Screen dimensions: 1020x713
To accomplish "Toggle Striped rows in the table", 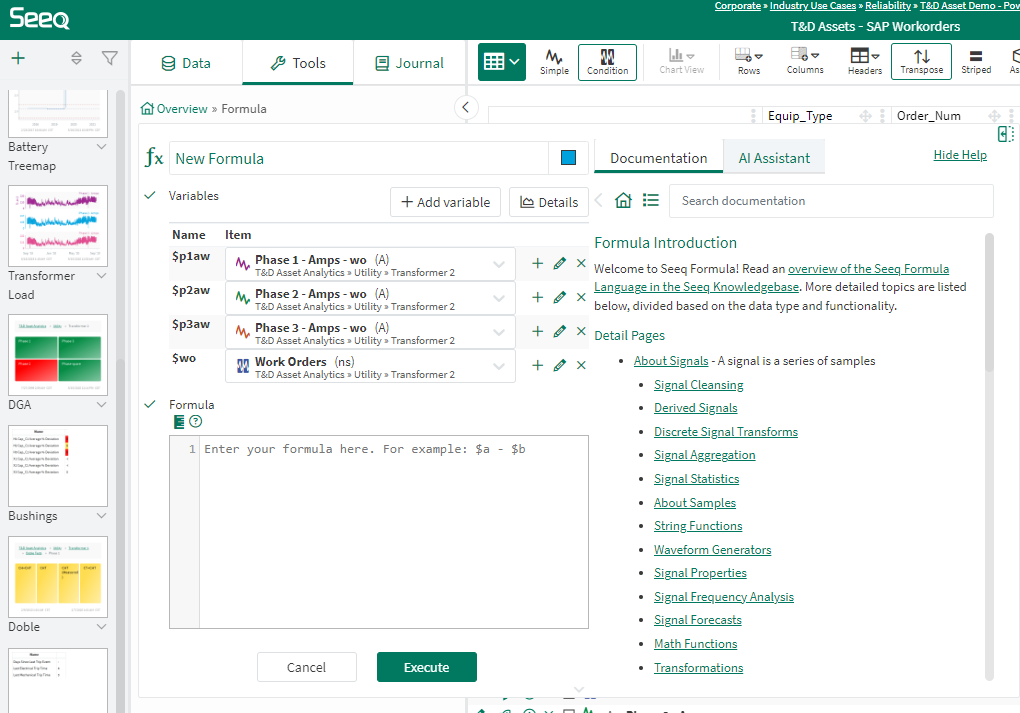I will [x=976, y=61].
